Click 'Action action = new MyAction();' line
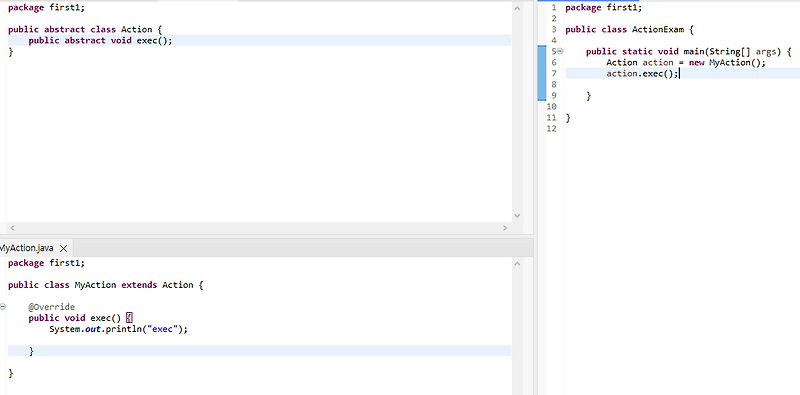 (686, 63)
